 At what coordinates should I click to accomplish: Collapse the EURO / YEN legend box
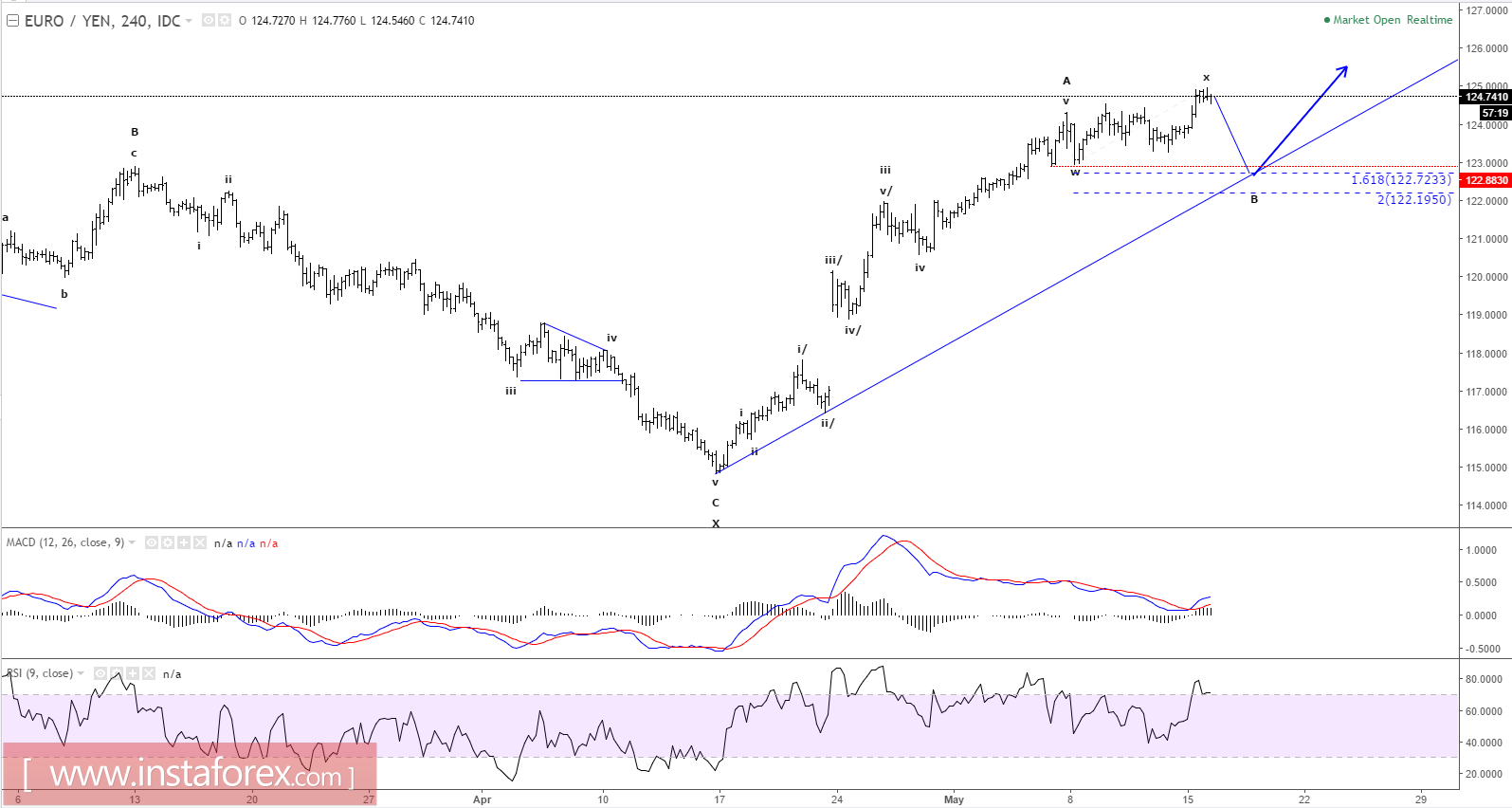(x=13, y=21)
